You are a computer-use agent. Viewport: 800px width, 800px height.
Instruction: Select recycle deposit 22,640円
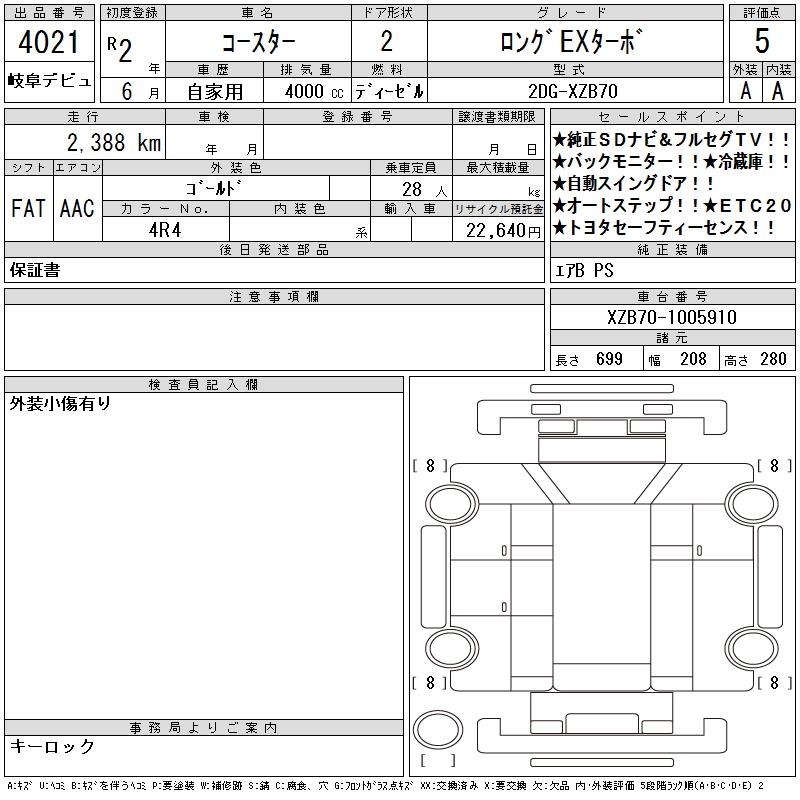pos(503,231)
